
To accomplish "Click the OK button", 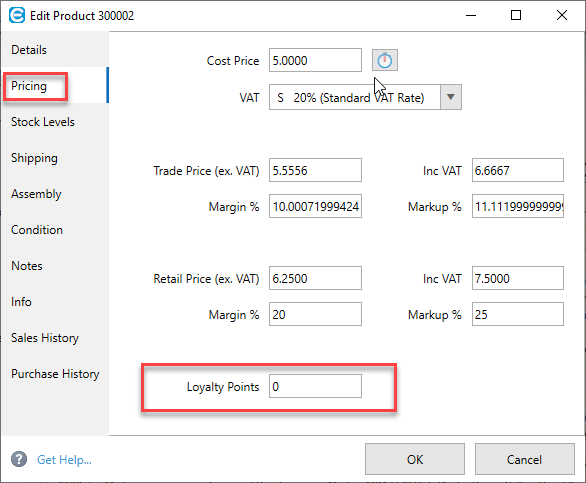I will tap(415, 459).
